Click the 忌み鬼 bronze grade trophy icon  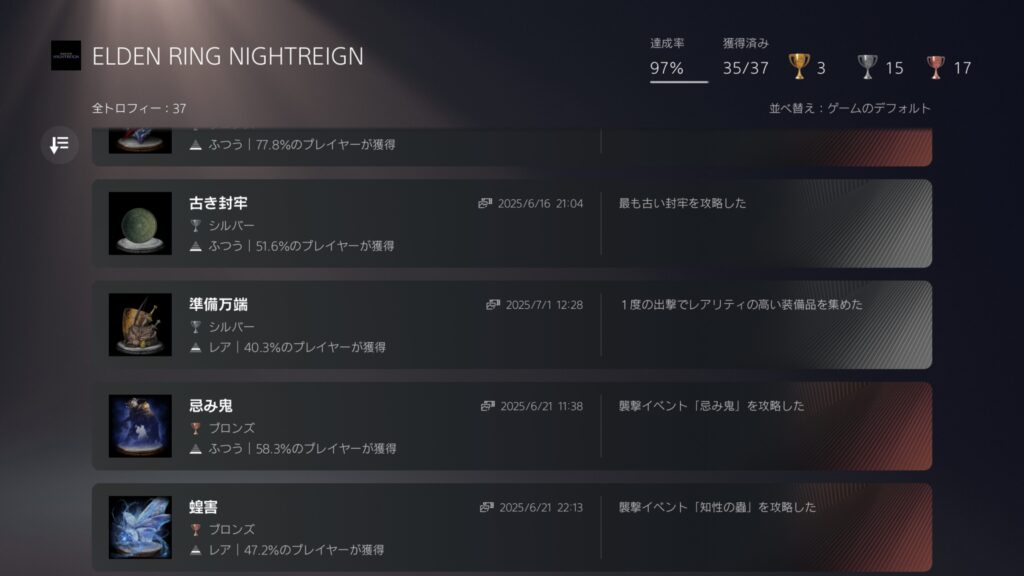click(x=195, y=428)
